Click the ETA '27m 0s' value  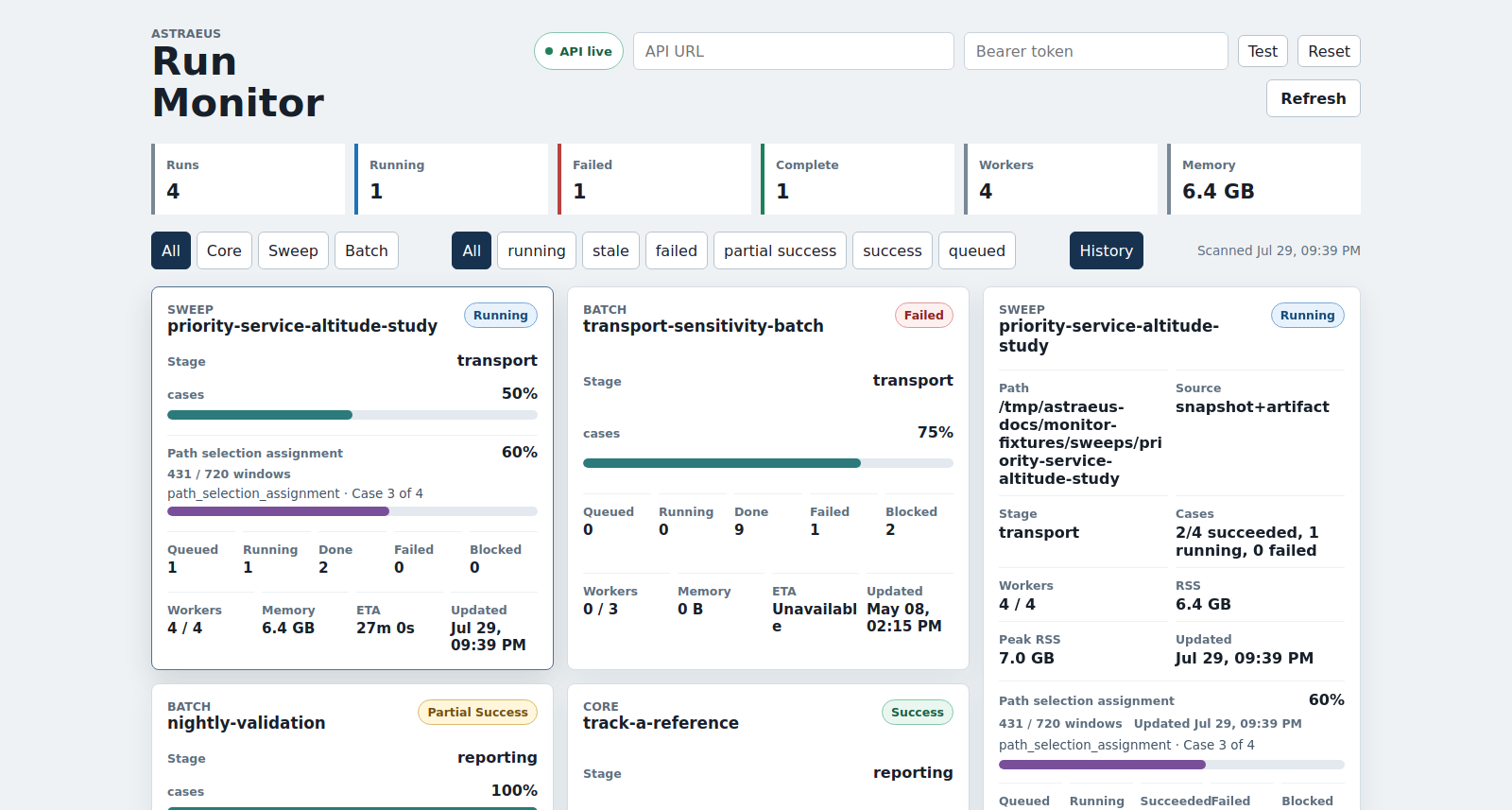click(386, 628)
